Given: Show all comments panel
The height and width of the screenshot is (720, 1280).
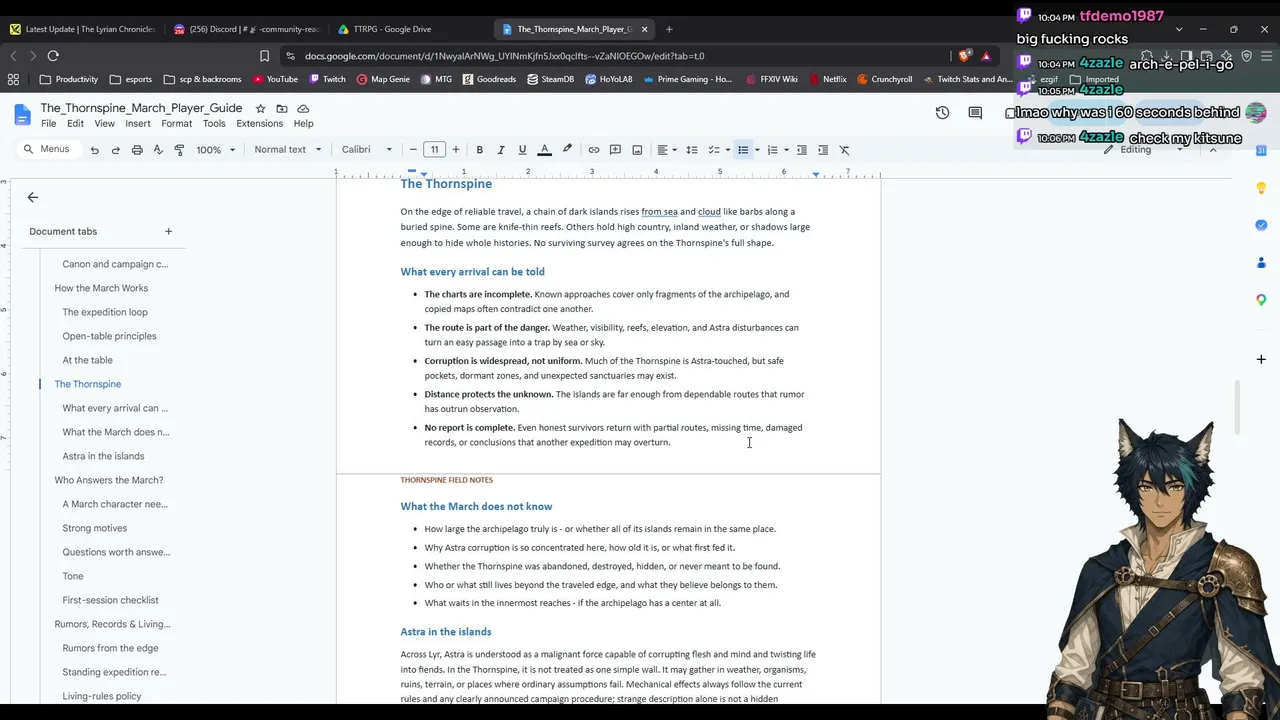Looking at the screenshot, I should point(975,113).
